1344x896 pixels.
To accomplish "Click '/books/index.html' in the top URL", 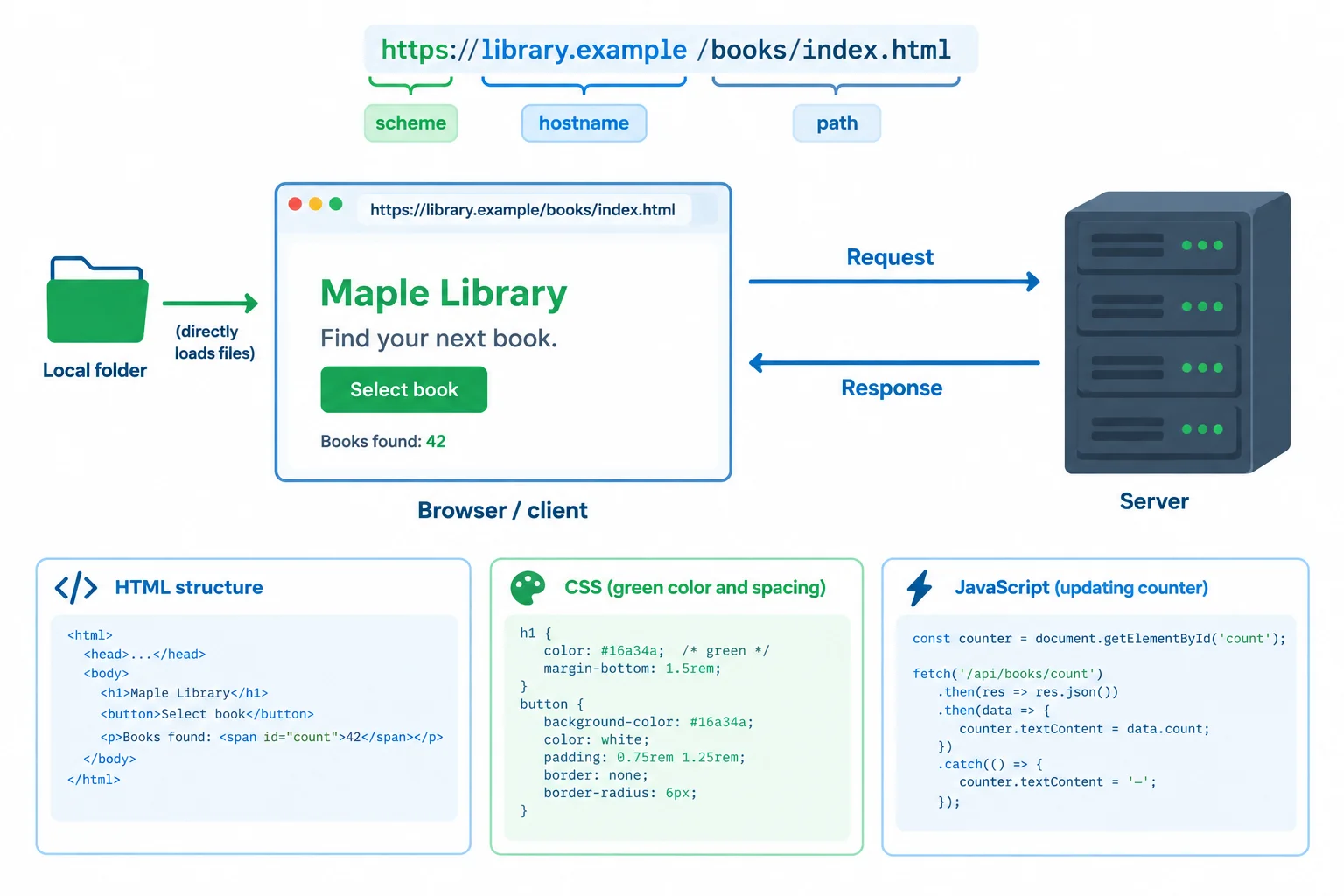I will click(824, 50).
